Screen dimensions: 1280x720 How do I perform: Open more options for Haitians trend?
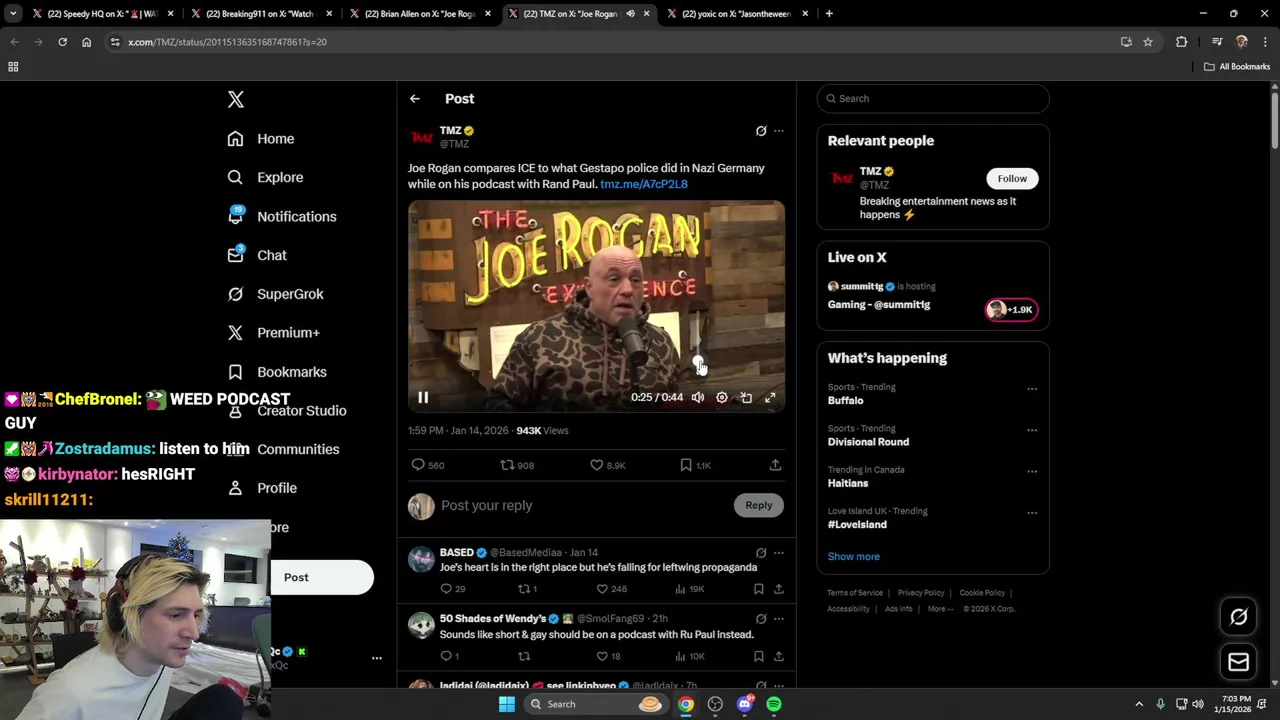coord(1032,472)
